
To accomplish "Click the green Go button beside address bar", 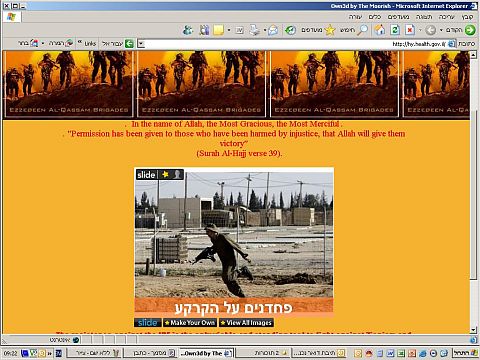I will [129, 44].
